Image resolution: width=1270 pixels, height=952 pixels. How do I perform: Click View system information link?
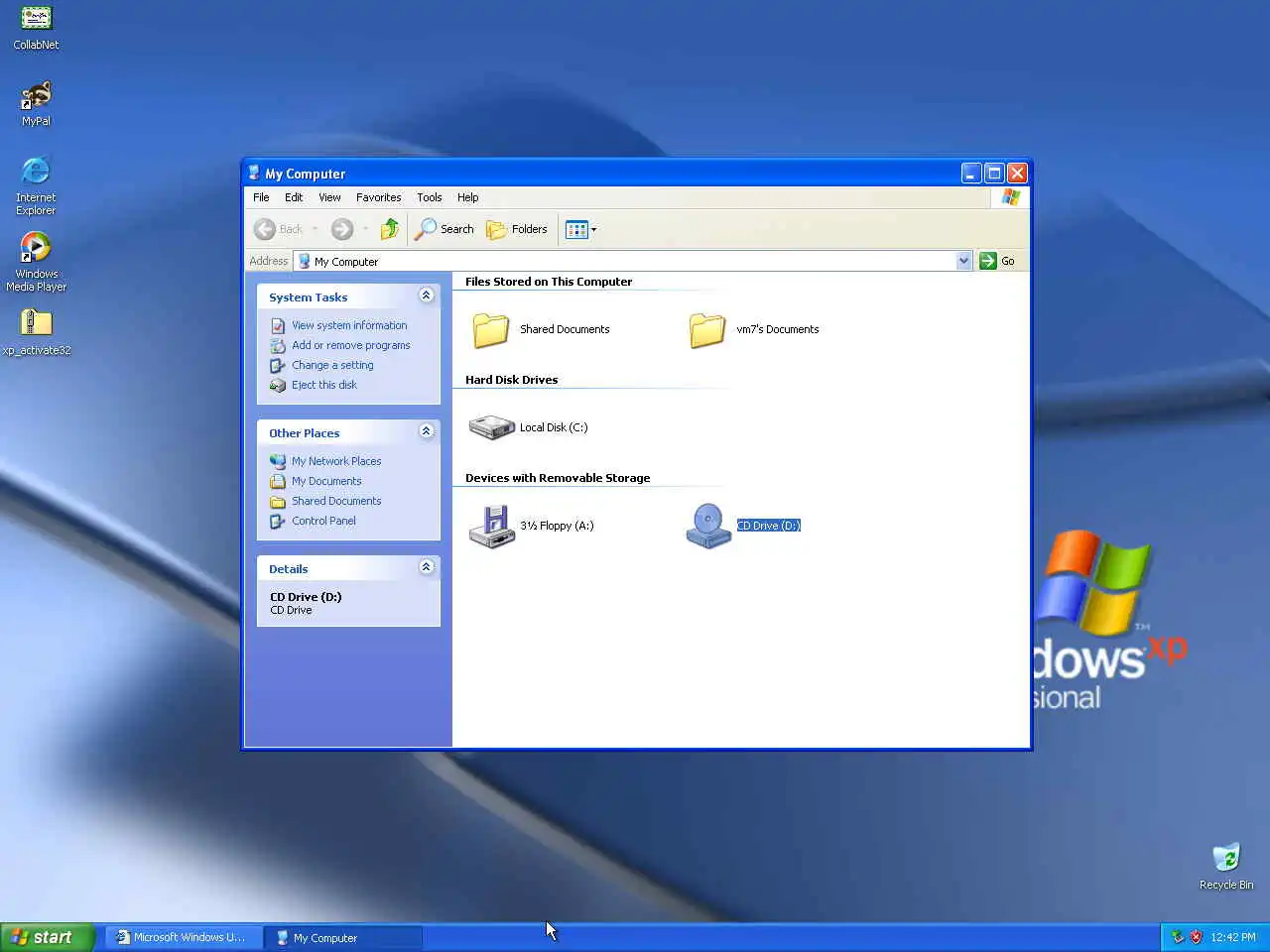coord(349,325)
